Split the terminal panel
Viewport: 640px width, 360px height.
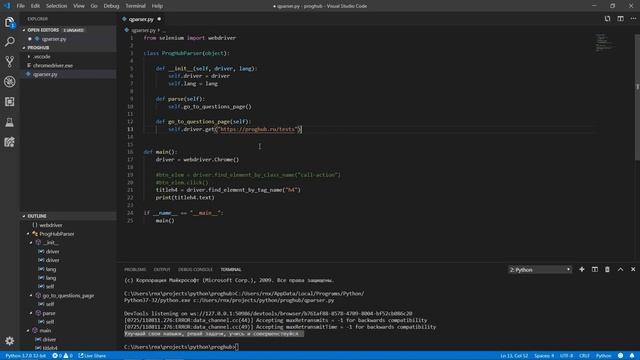[595, 269]
